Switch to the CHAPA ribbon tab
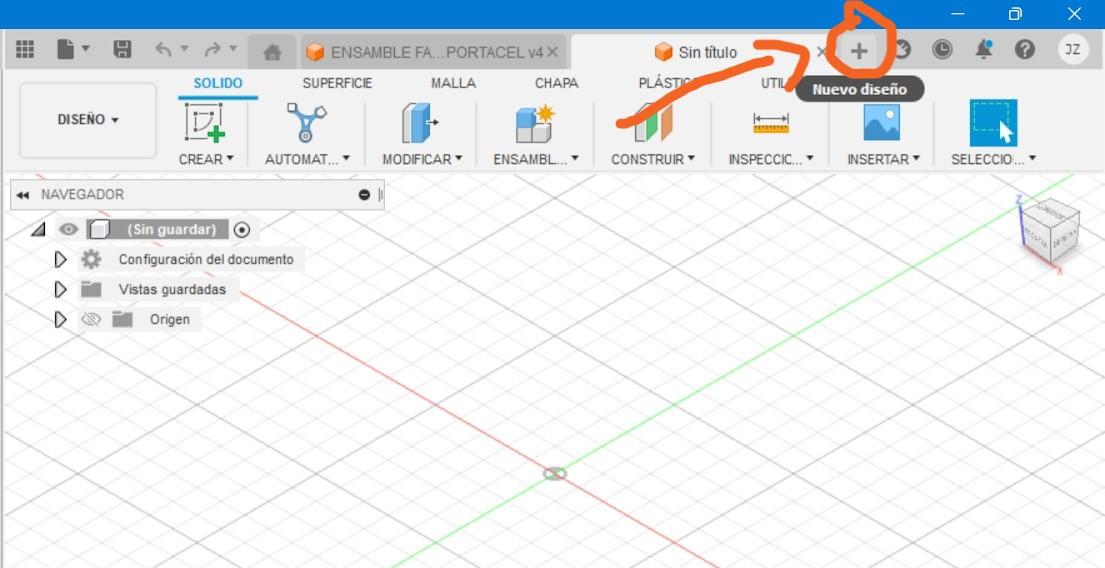 pyautogui.click(x=556, y=83)
